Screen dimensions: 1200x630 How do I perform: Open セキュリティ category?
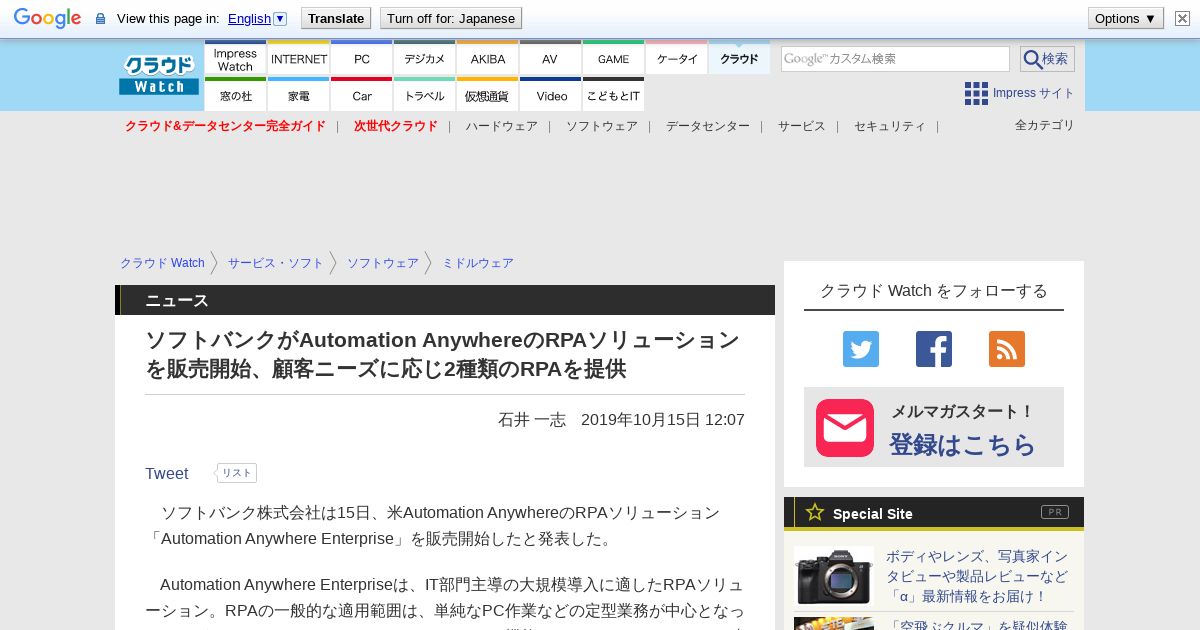[890, 126]
